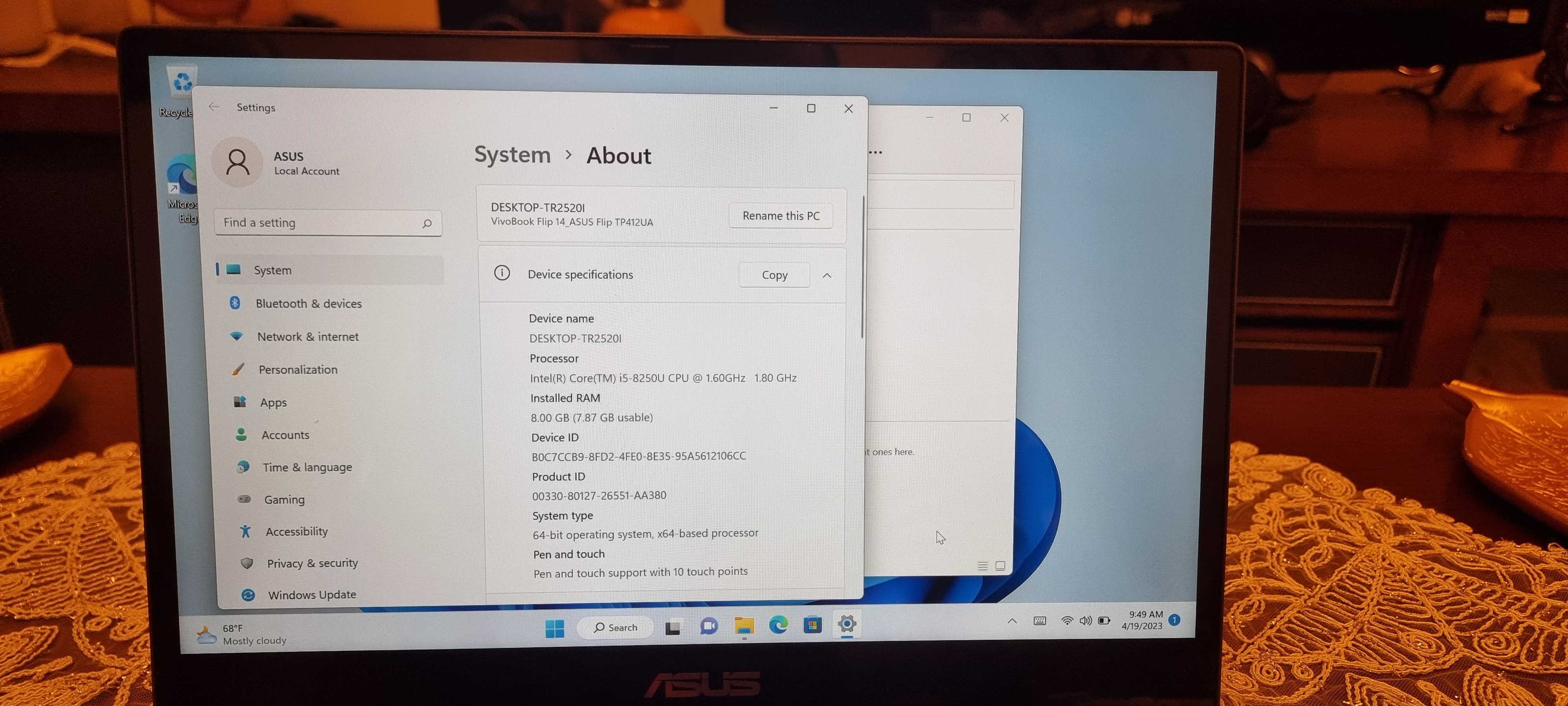This screenshot has width=1568, height=706.
Task: Open Network & internet settings
Action: 307,336
